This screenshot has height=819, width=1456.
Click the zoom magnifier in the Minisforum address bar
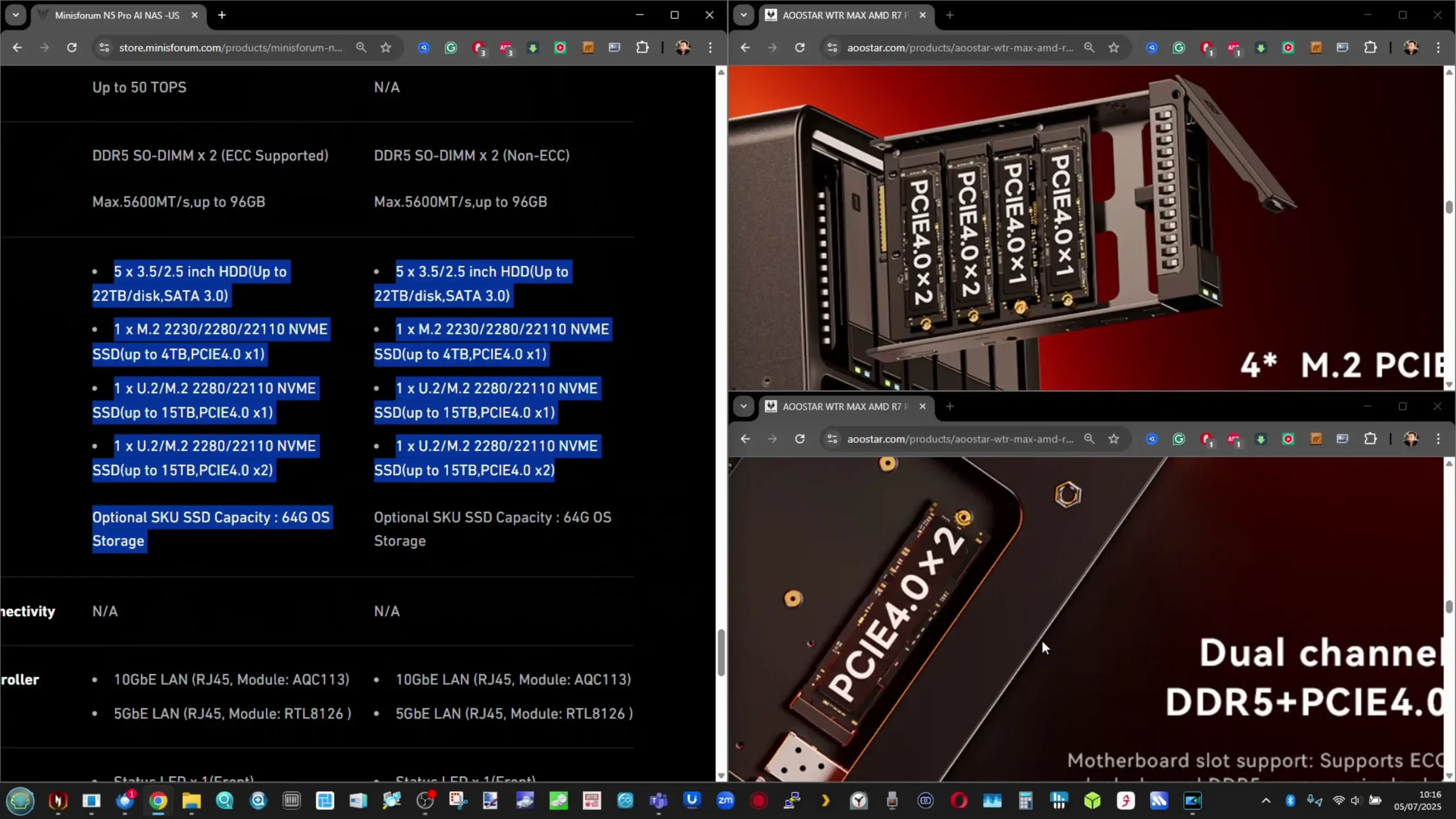361,48
